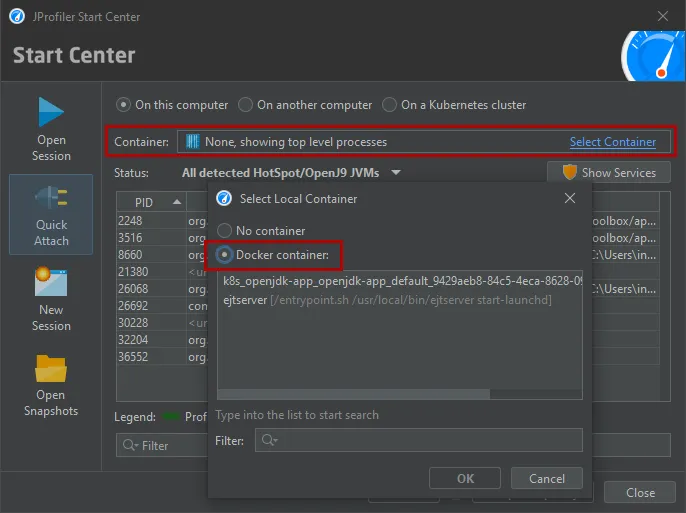Click the container list horizontal scrollbar
Viewport: 686px width, 513px height.
[x=354, y=394]
